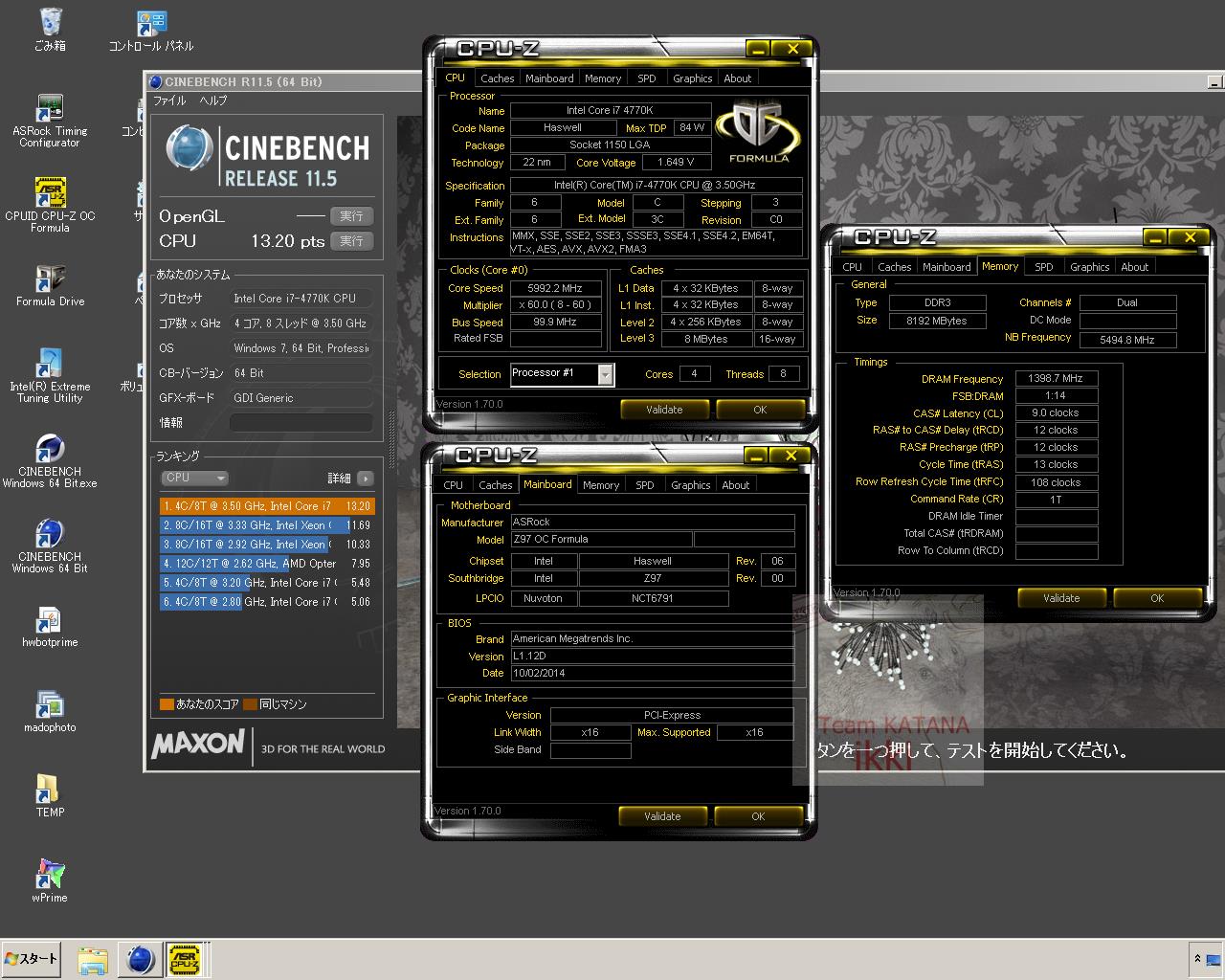Click Validate in Mainboard CPU-Z window

(x=662, y=816)
